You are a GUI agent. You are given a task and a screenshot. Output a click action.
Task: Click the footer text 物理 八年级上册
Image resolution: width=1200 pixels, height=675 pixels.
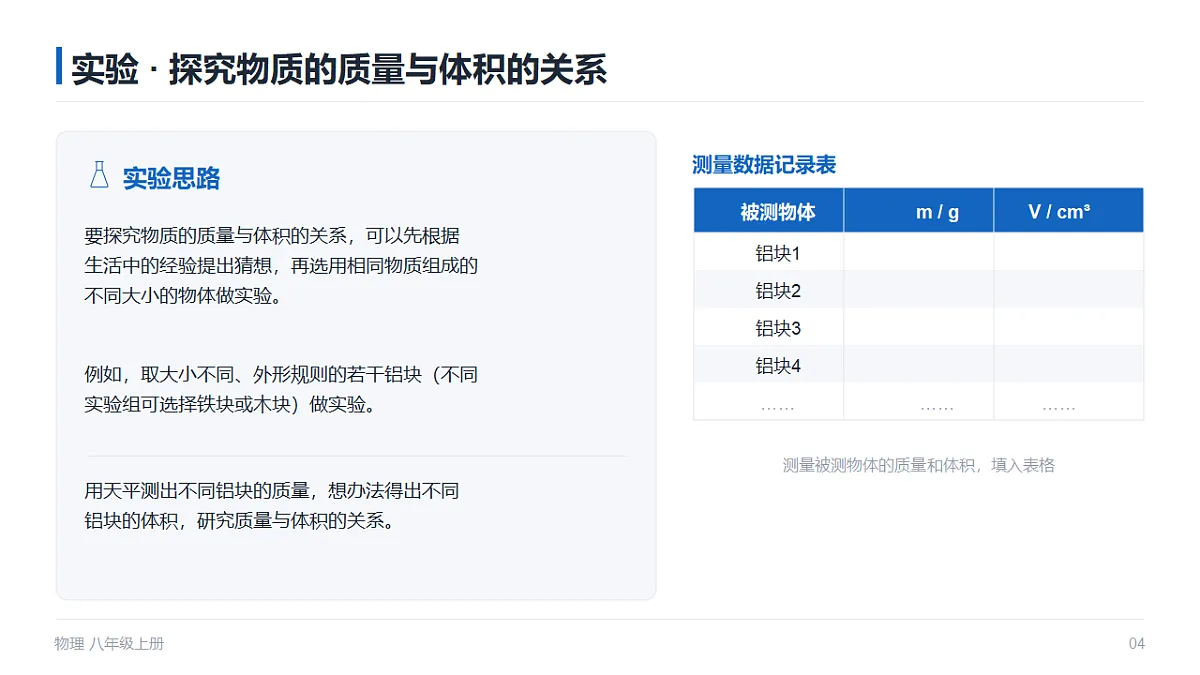click(x=109, y=644)
